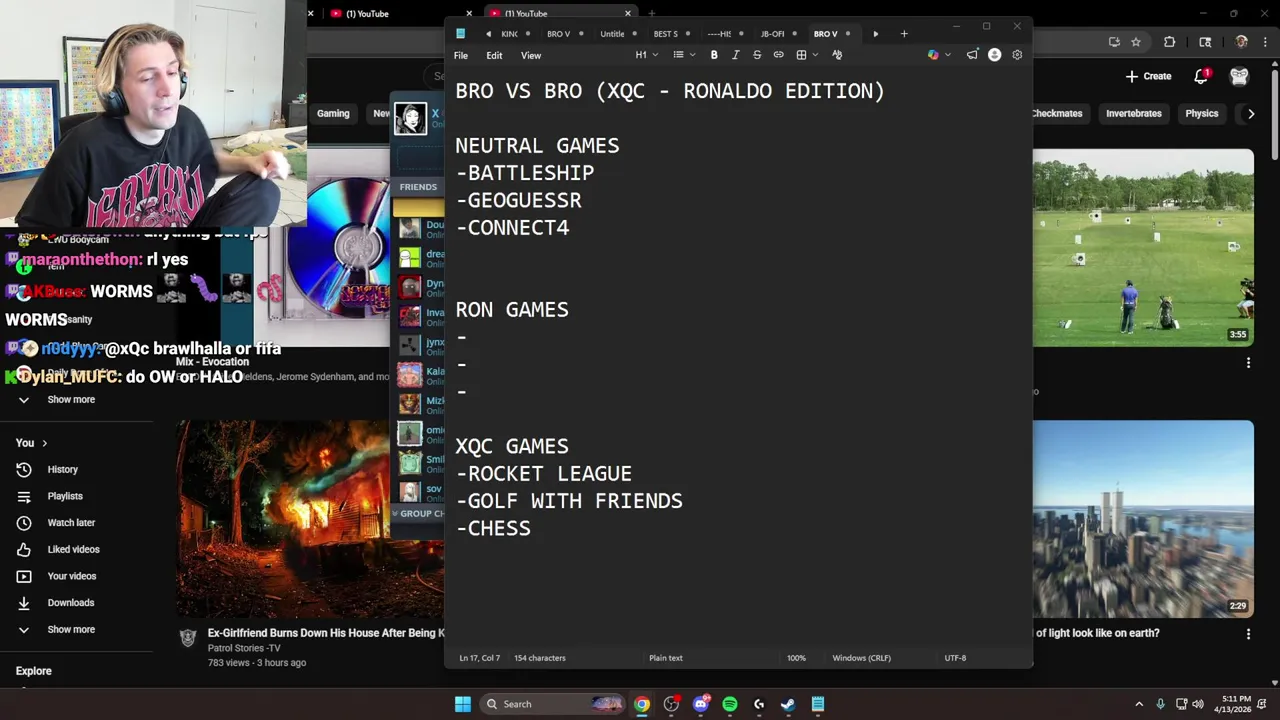This screenshot has height=720, width=1280.
Task: Open the heading style H1 dropdown
Action: (646, 55)
